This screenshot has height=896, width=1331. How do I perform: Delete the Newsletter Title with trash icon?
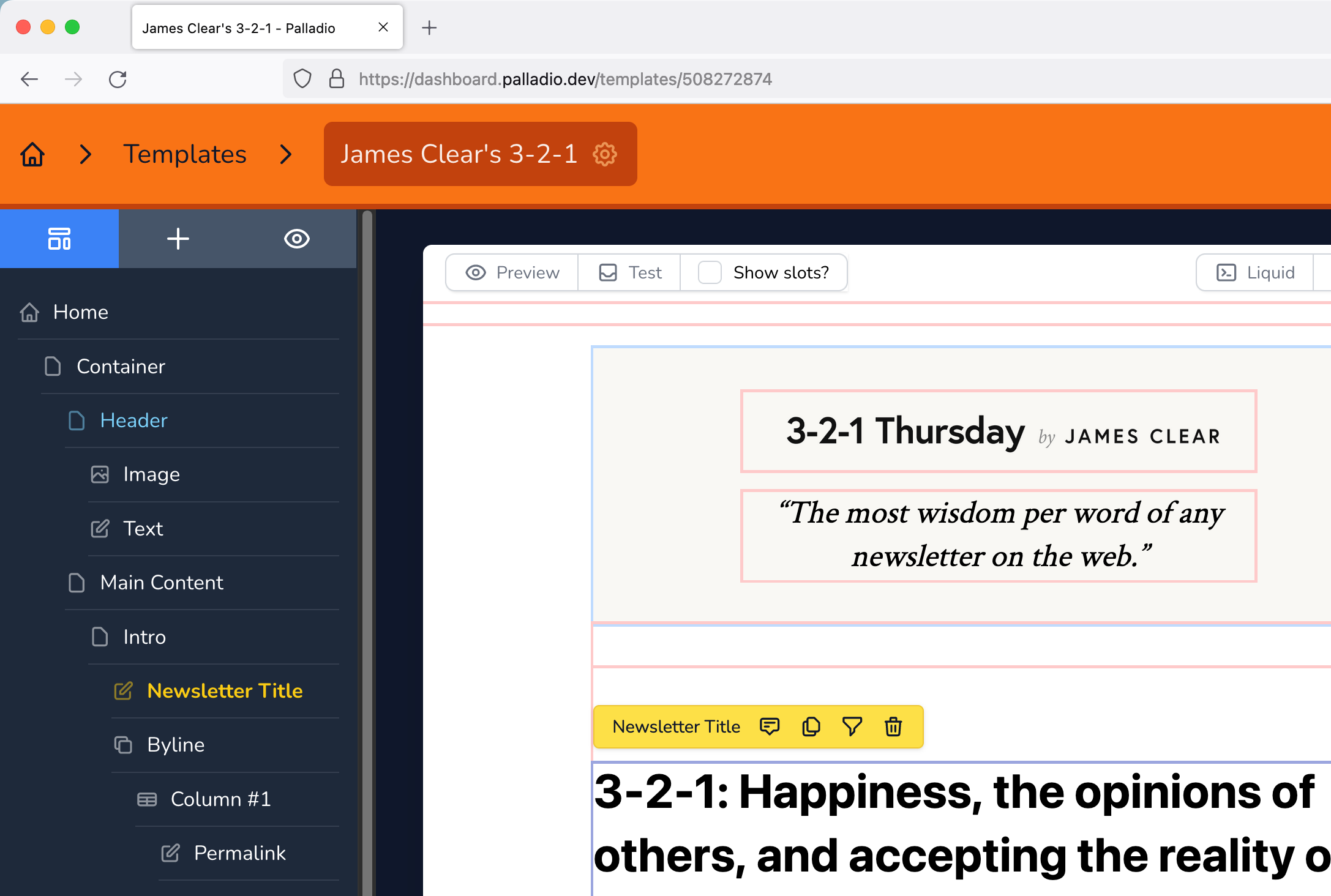click(x=893, y=726)
